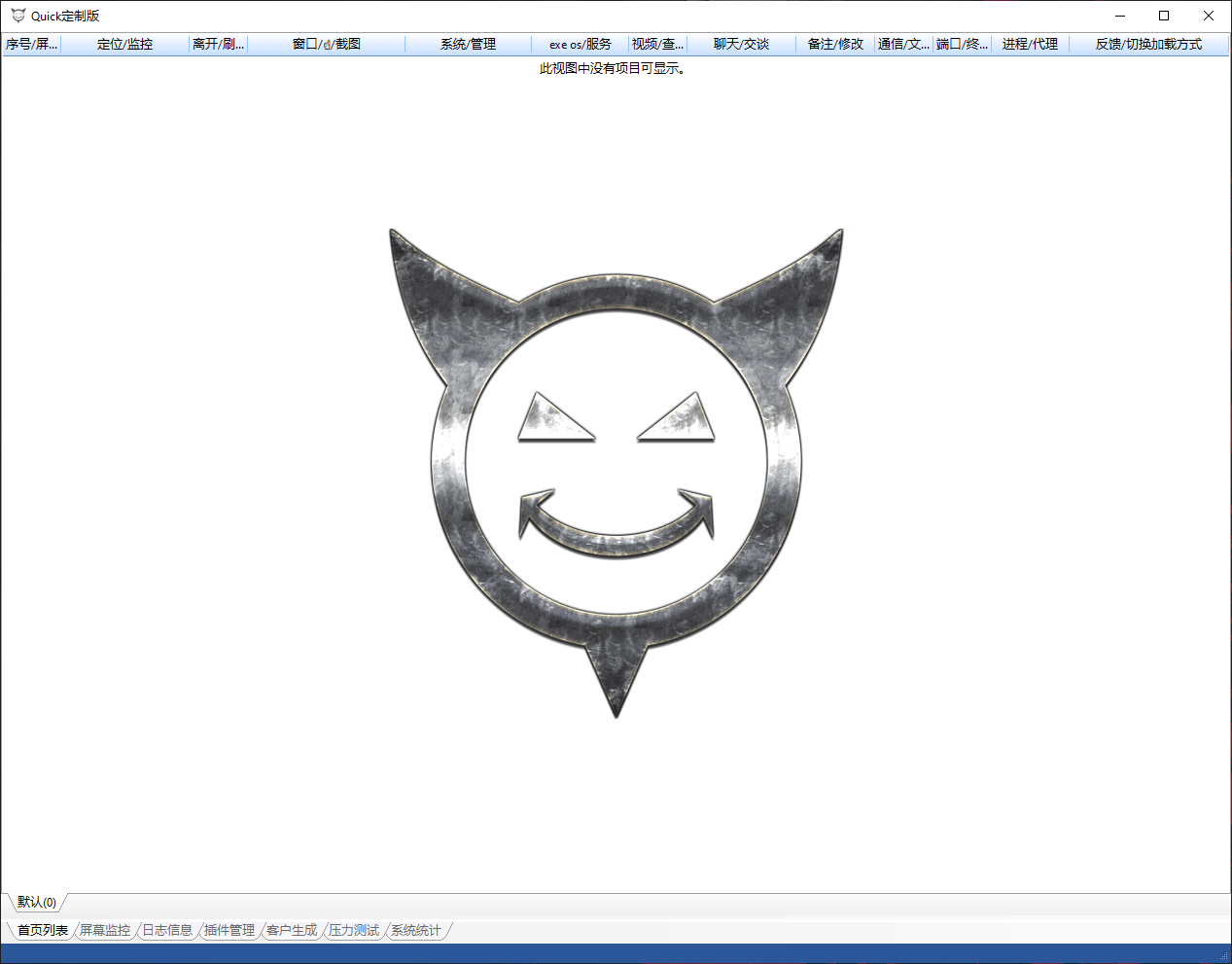The width and height of the screenshot is (1232, 964).
Task: Select the 首页列表 tab
Action: tap(43, 930)
